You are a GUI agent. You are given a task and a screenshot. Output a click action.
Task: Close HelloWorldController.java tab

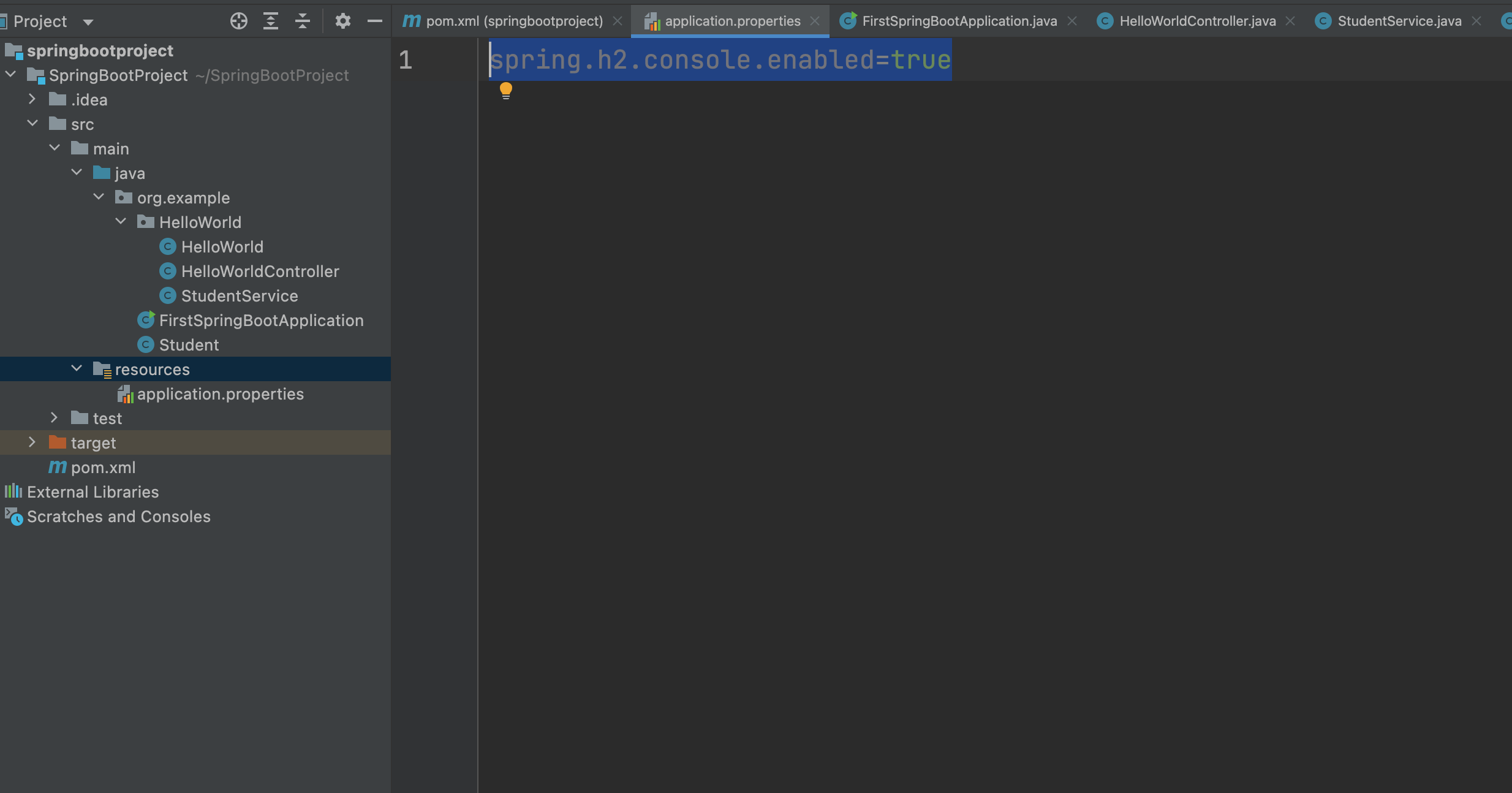1290,21
